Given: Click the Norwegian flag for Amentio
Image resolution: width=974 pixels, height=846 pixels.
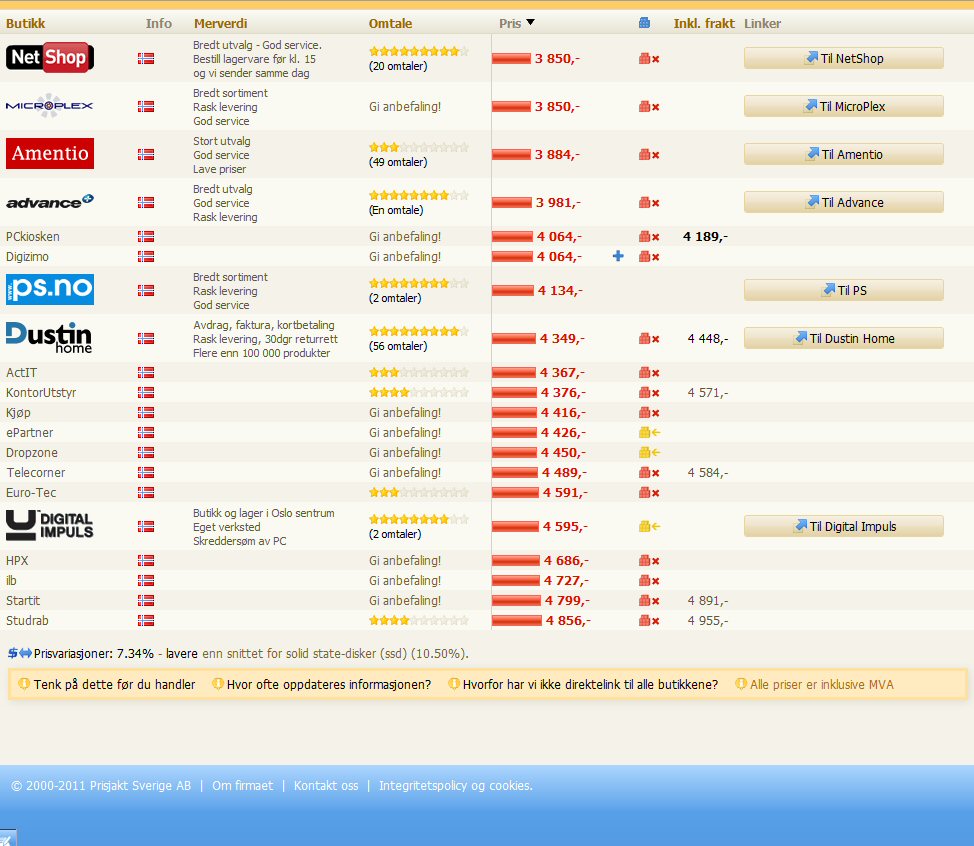Looking at the screenshot, I should click(x=146, y=154).
